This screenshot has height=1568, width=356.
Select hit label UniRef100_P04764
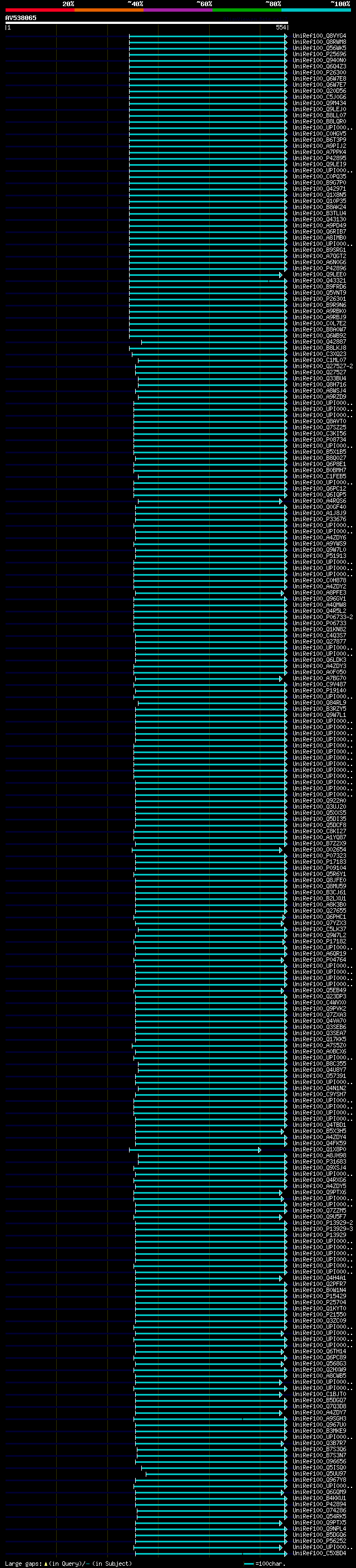coord(319,959)
